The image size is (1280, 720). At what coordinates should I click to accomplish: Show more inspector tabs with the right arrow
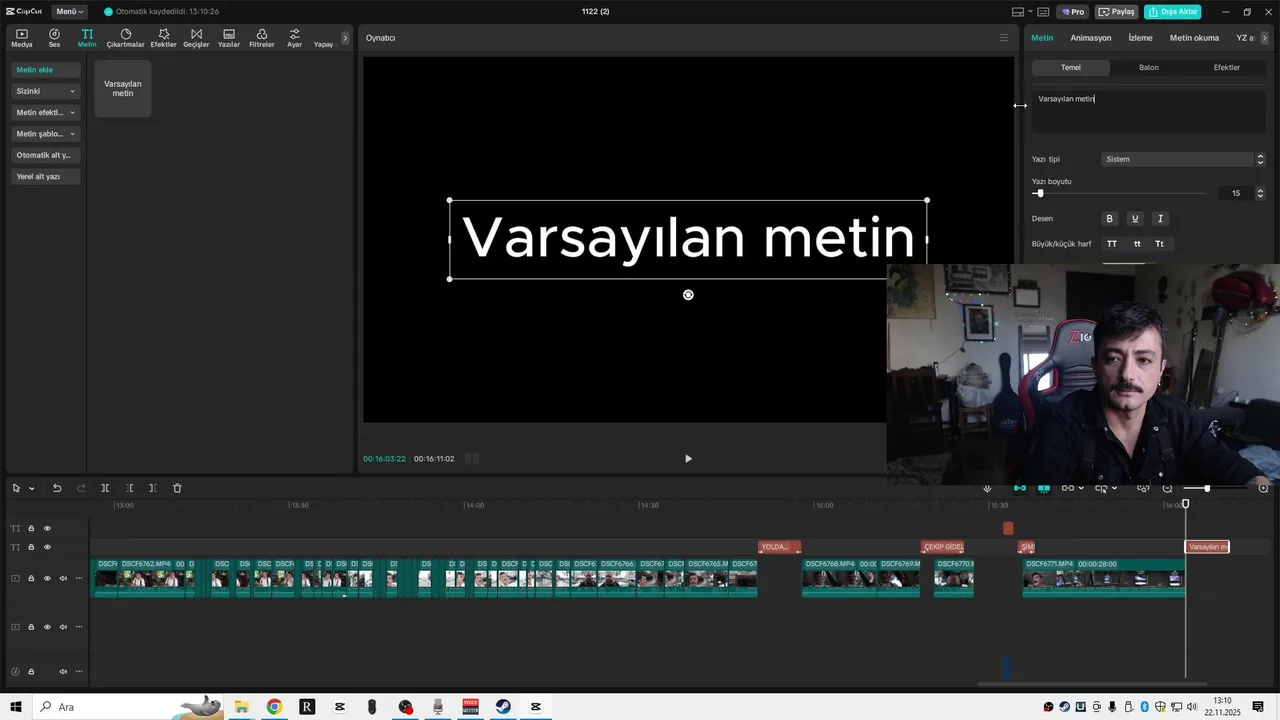[1265, 38]
